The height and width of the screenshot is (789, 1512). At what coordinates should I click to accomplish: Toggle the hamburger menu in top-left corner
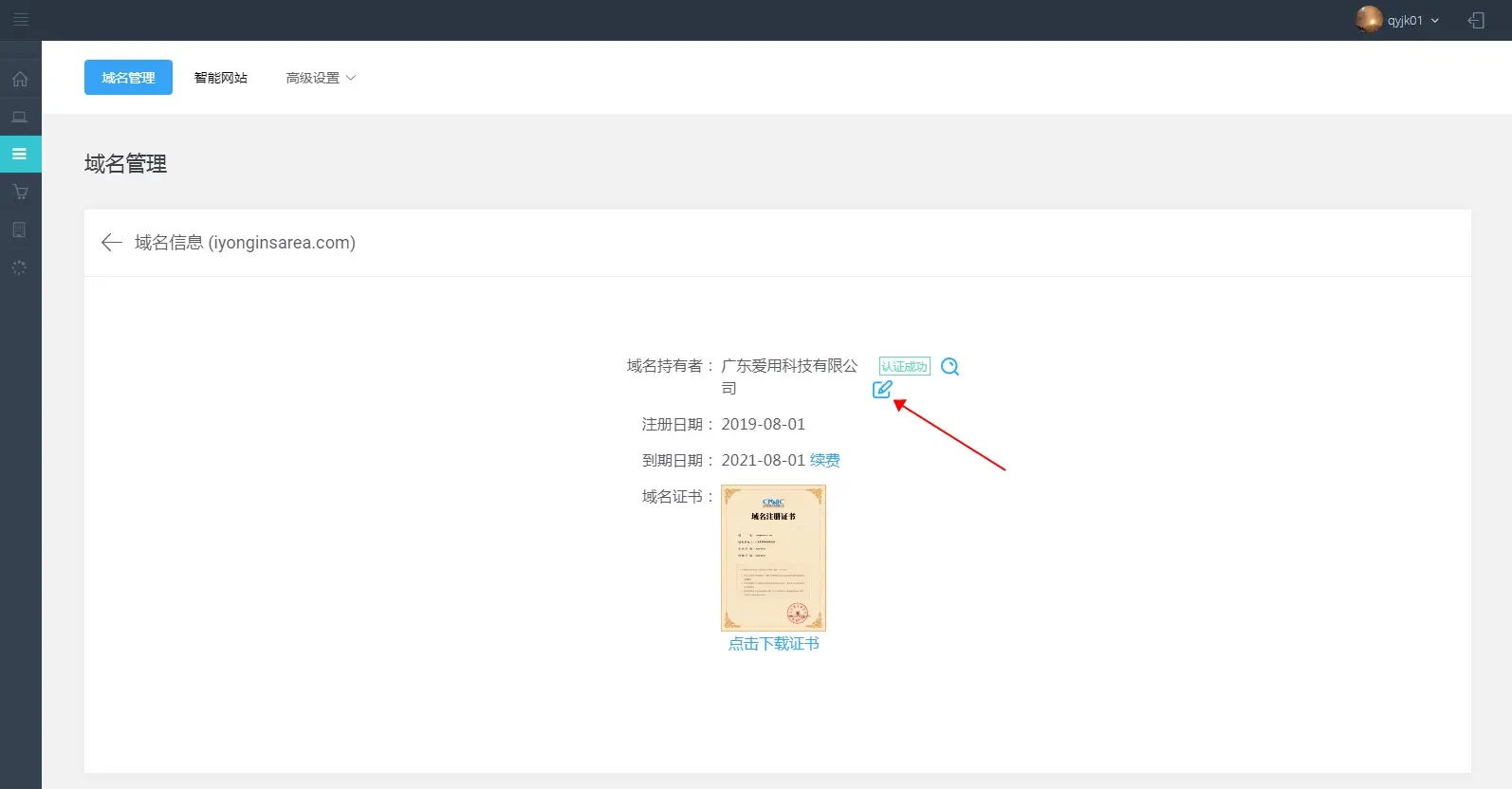[x=20, y=20]
